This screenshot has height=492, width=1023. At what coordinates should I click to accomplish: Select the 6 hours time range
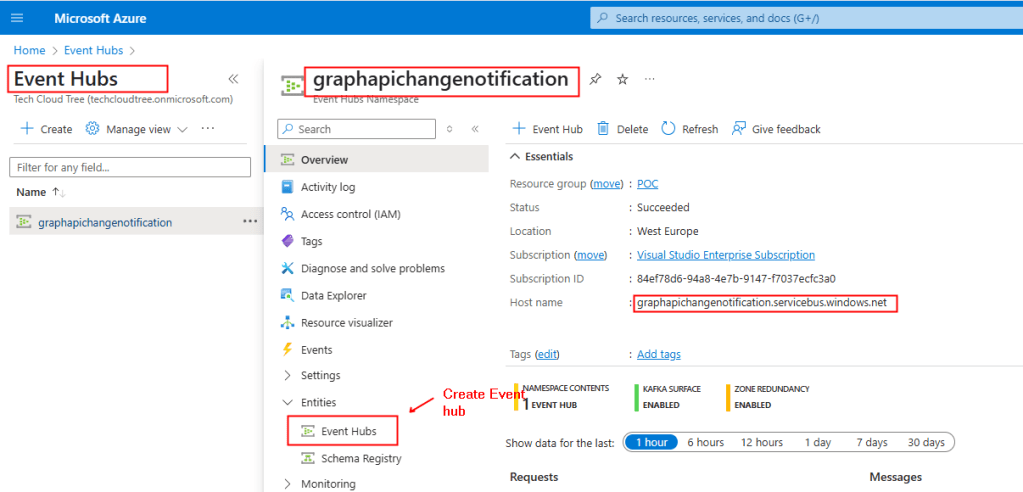click(704, 442)
